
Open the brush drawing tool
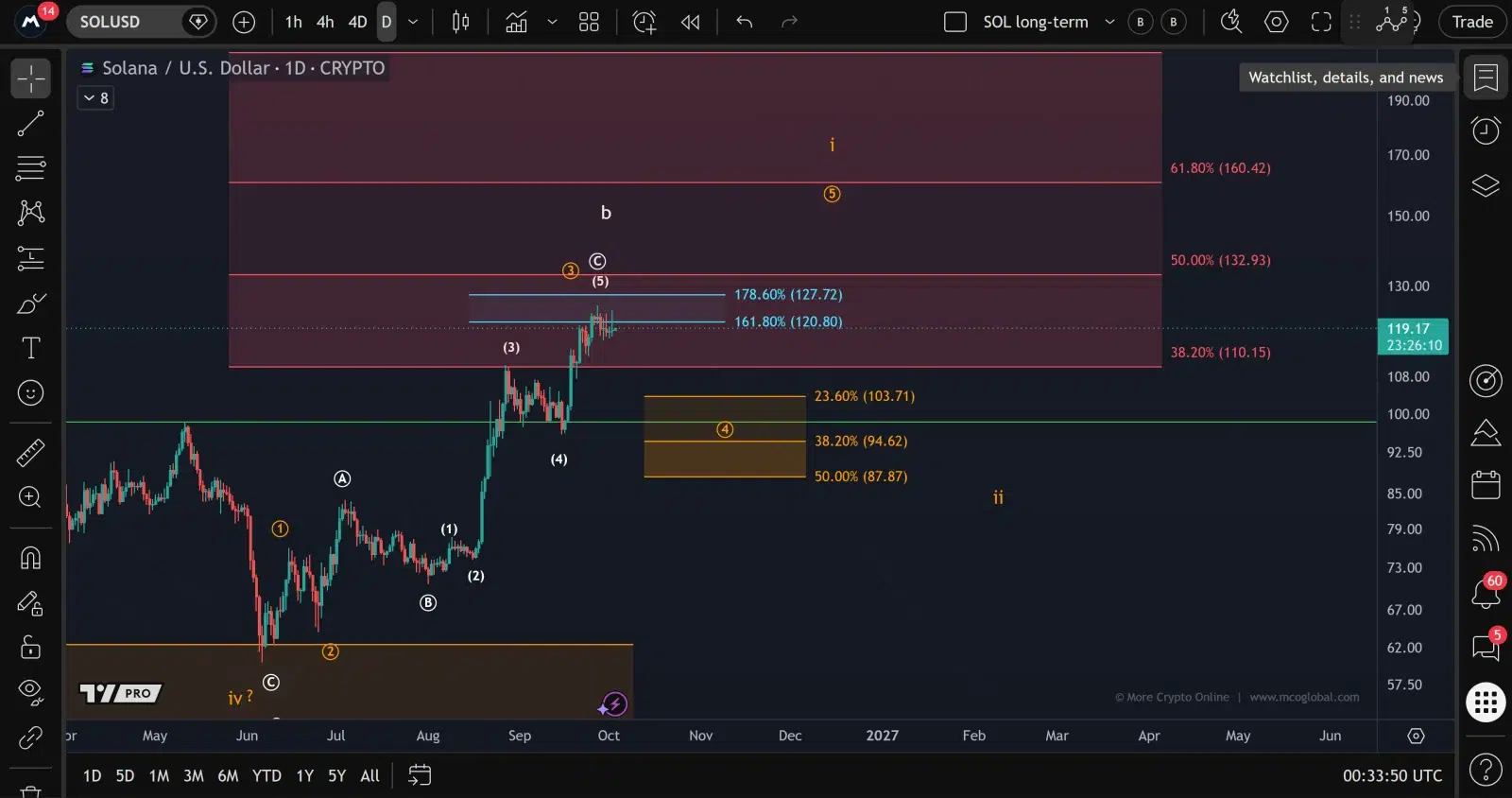[x=31, y=304]
